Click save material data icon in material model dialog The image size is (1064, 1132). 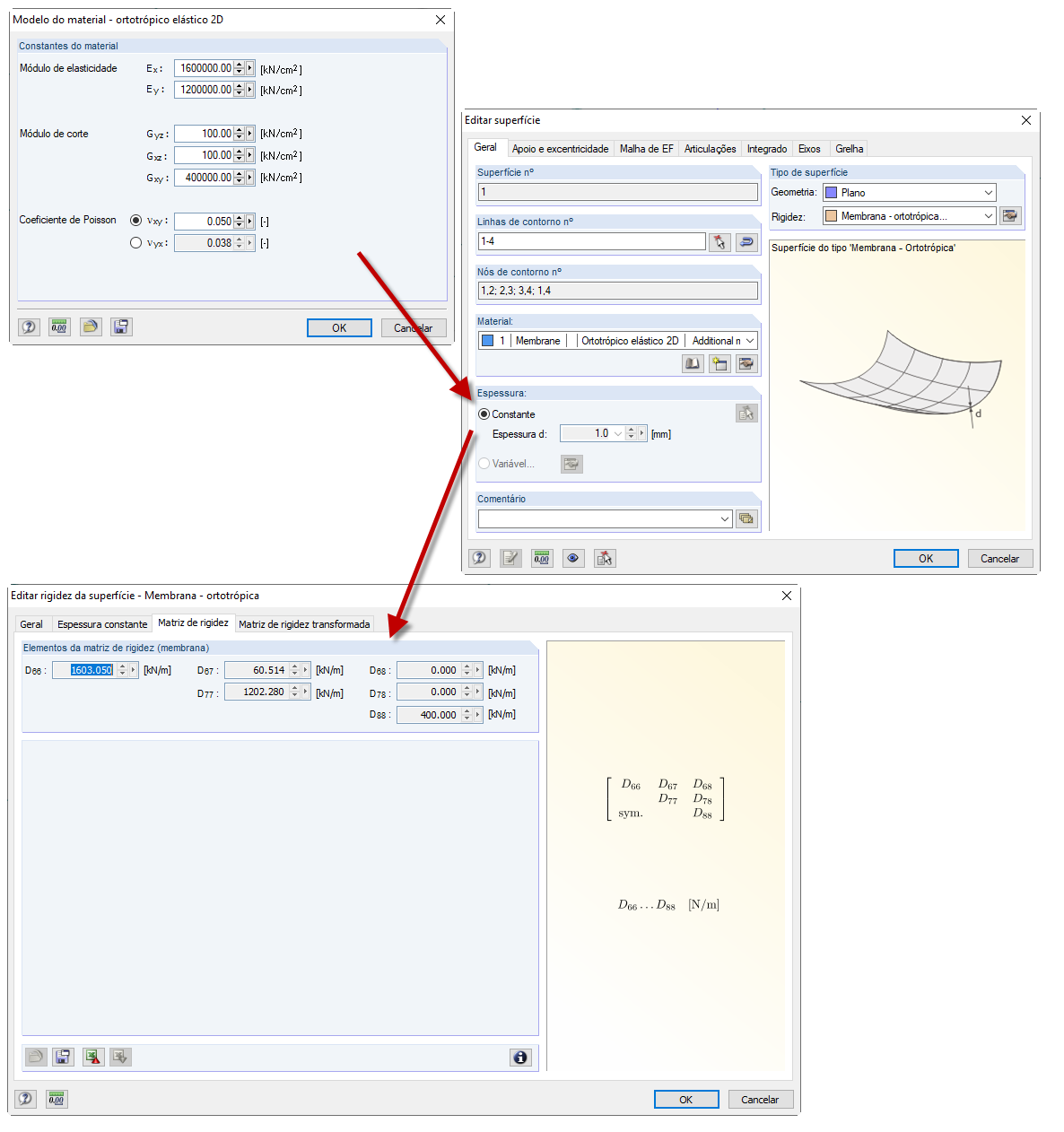coord(121,327)
